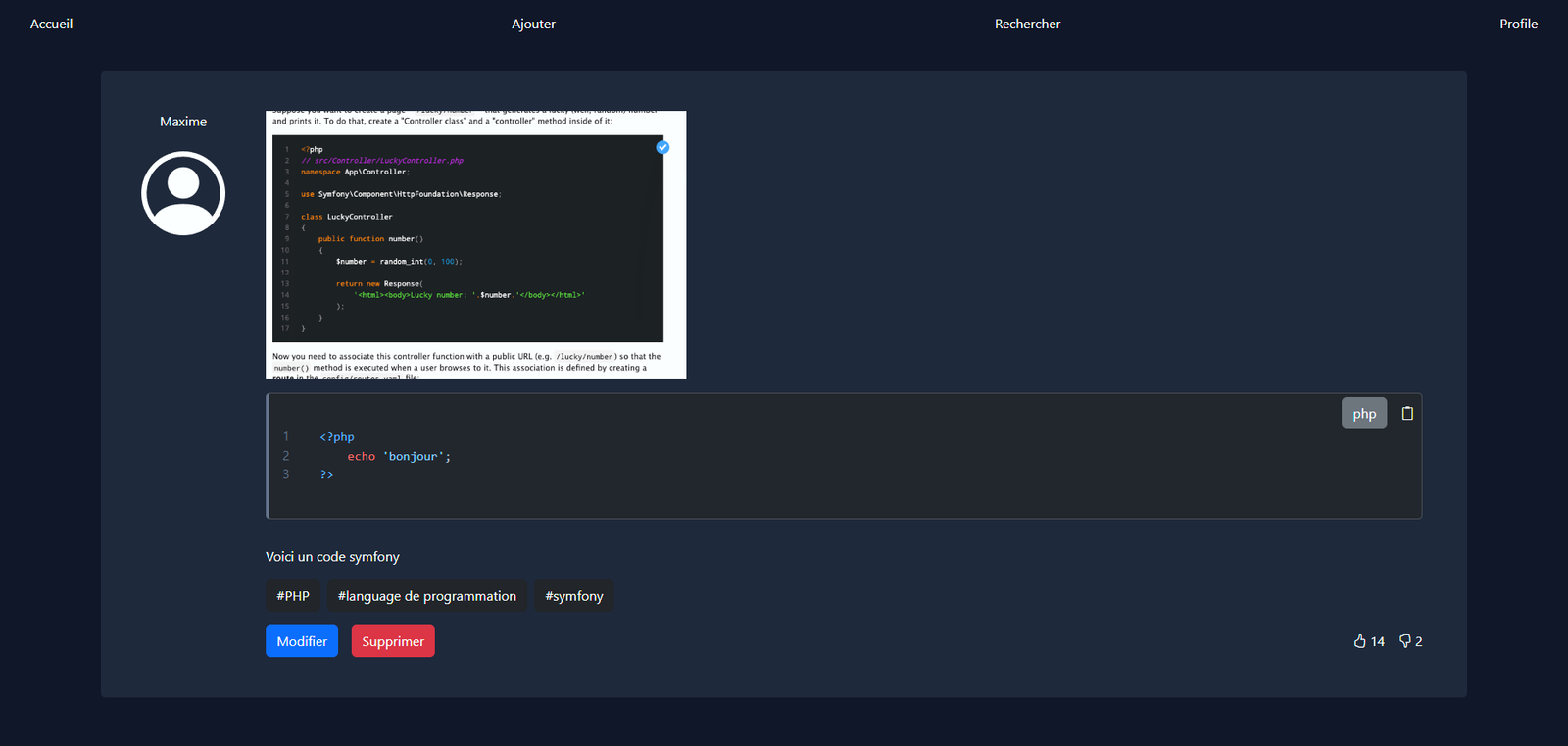Click the blue checkmark badge on screenshot
The width and height of the screenshot is (1568, 746).
click(662, 147)
